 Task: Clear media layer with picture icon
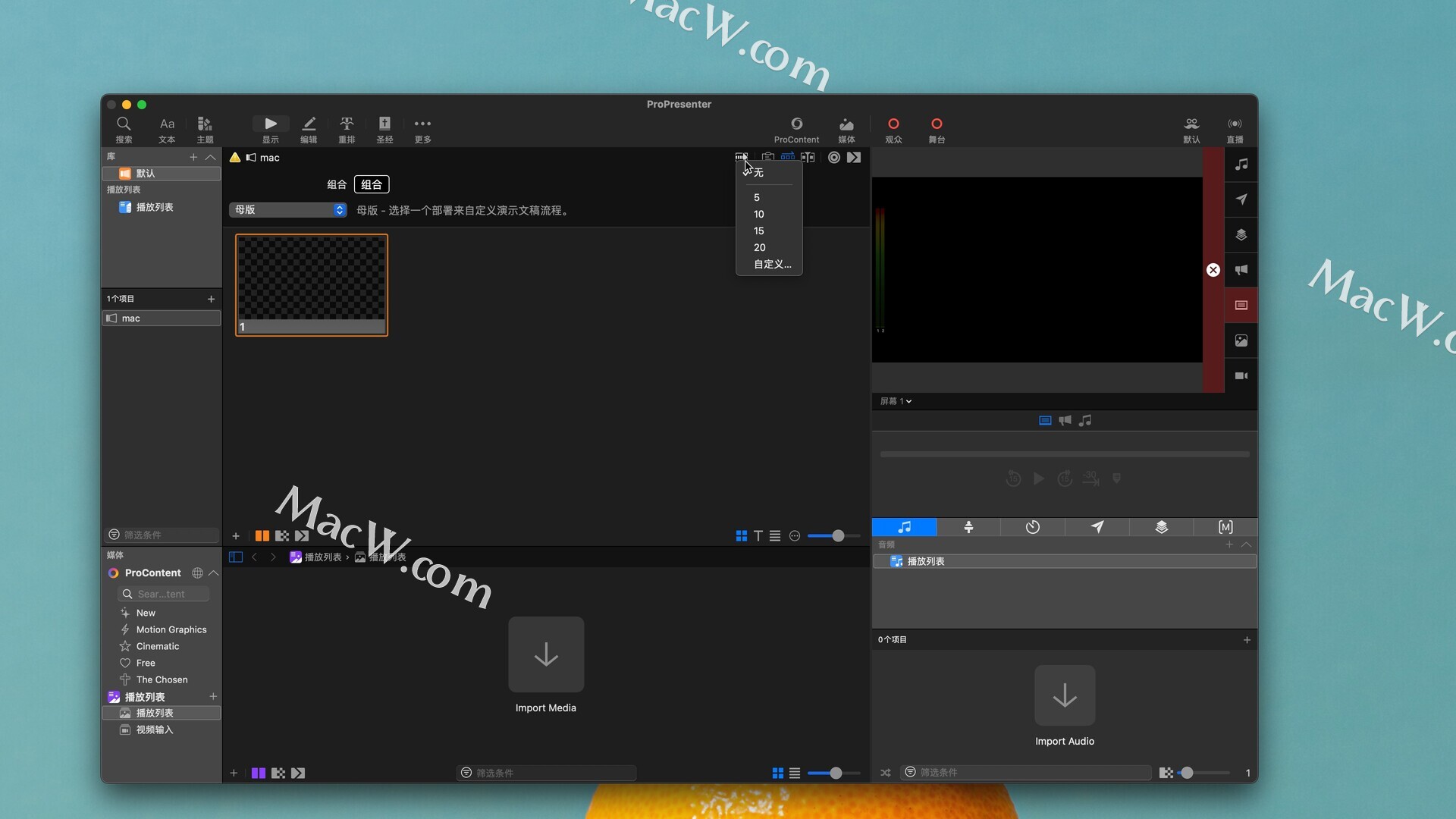[1241, 340]
